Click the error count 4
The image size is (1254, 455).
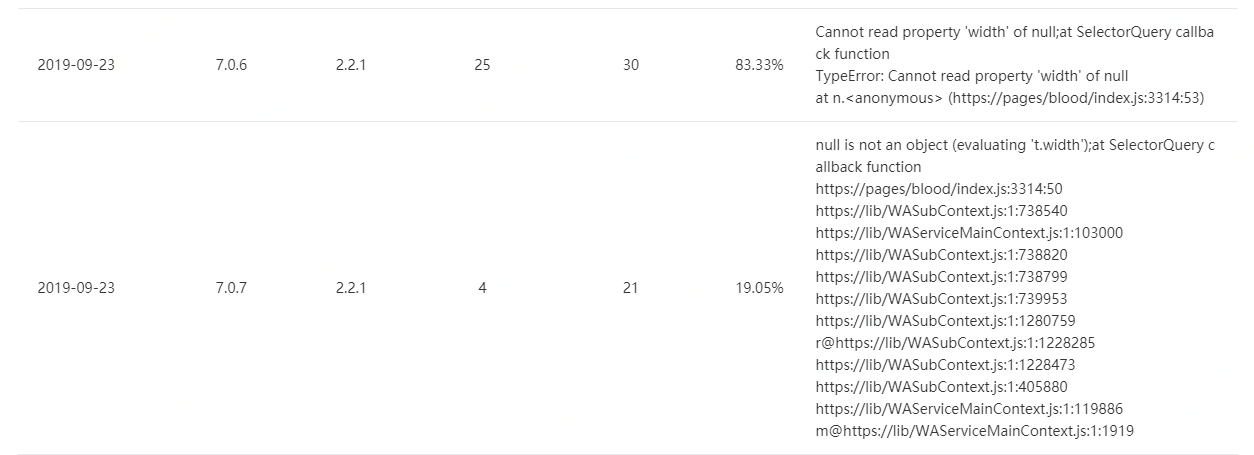coord(482,288)
